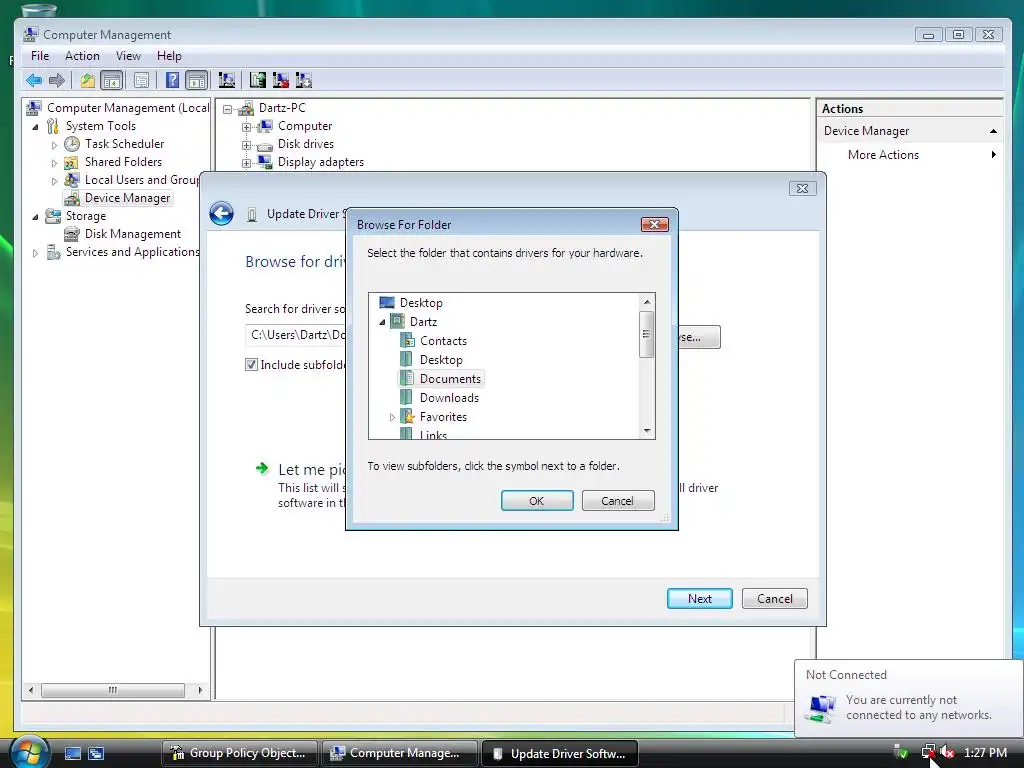The width and height of the screenshot is (1024, 768).
Task: Click the Windows Start orb
Action: pyautogui.click(x=30, y=752)
